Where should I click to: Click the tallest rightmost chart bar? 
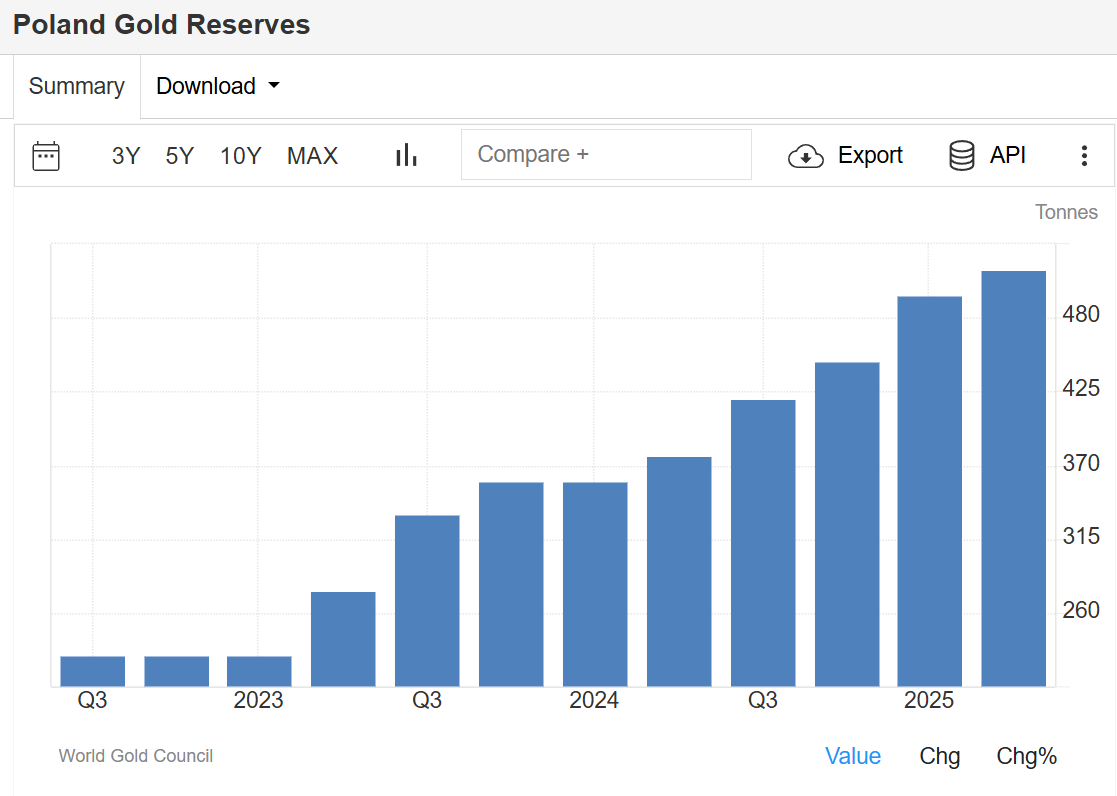[1013, 478]
